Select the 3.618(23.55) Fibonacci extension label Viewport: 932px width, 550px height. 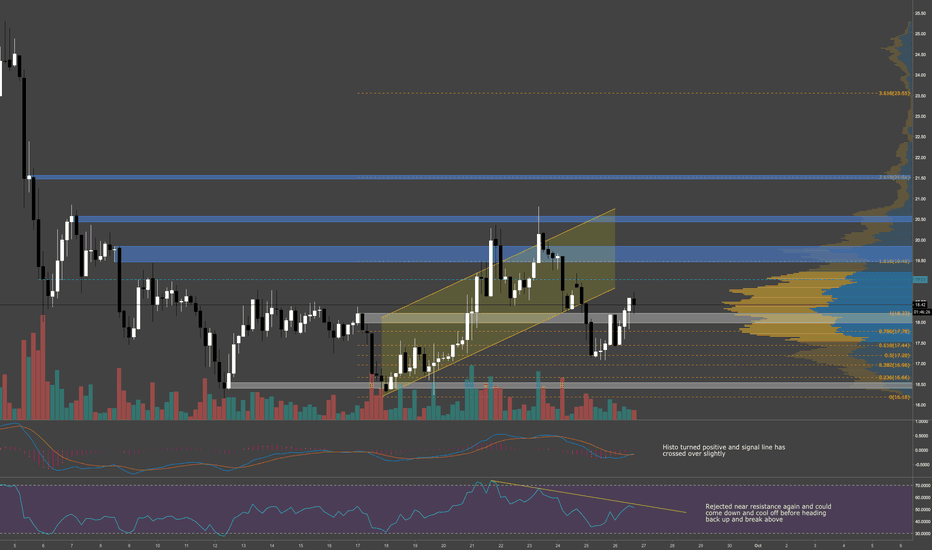894,93
